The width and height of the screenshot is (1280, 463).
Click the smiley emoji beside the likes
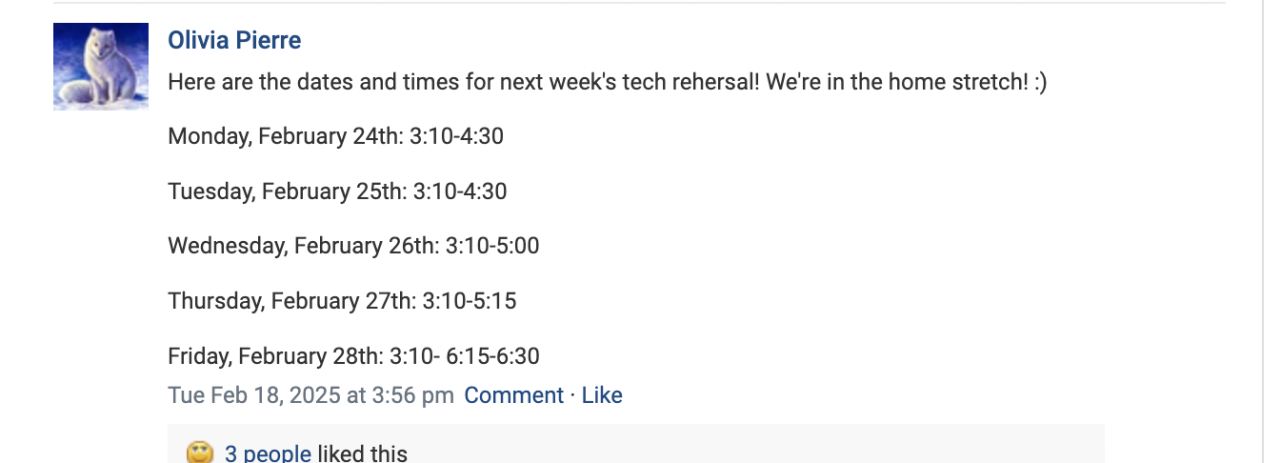pos(200,453)
